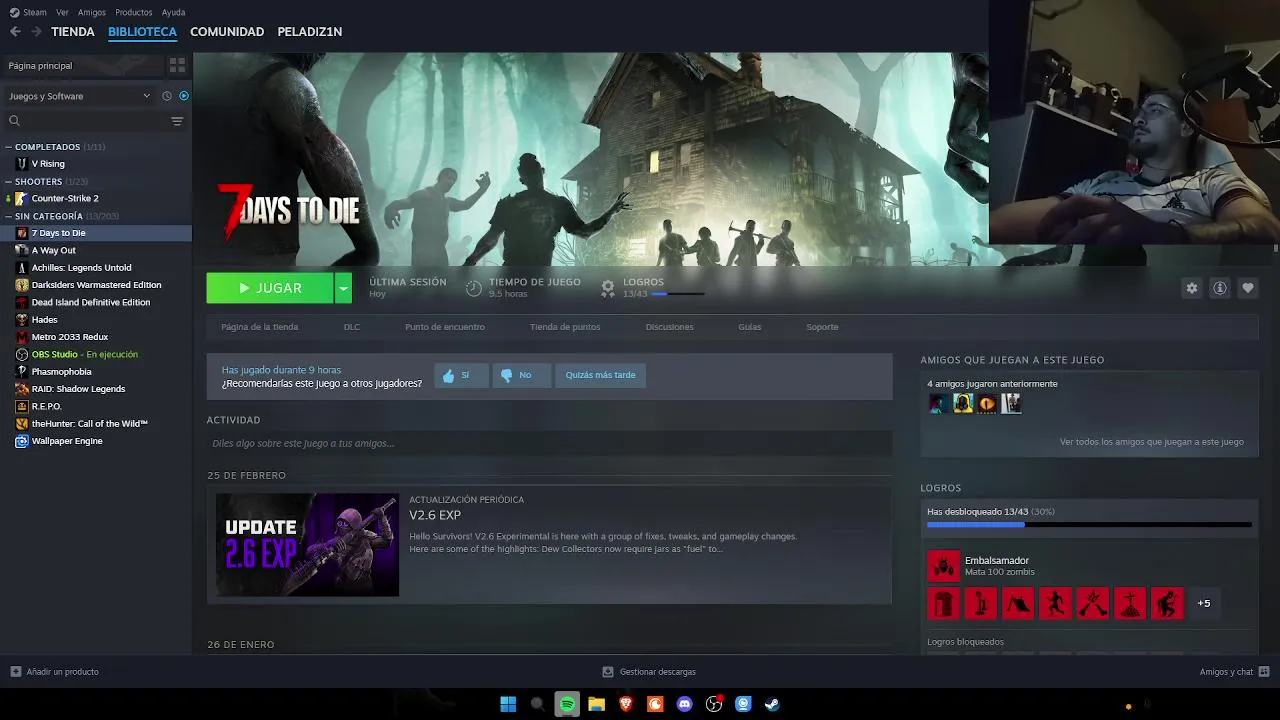Open the Embalsamador achievement icon
The image size is (1280, 720).
pyautogui.click(x=943, y=566)
